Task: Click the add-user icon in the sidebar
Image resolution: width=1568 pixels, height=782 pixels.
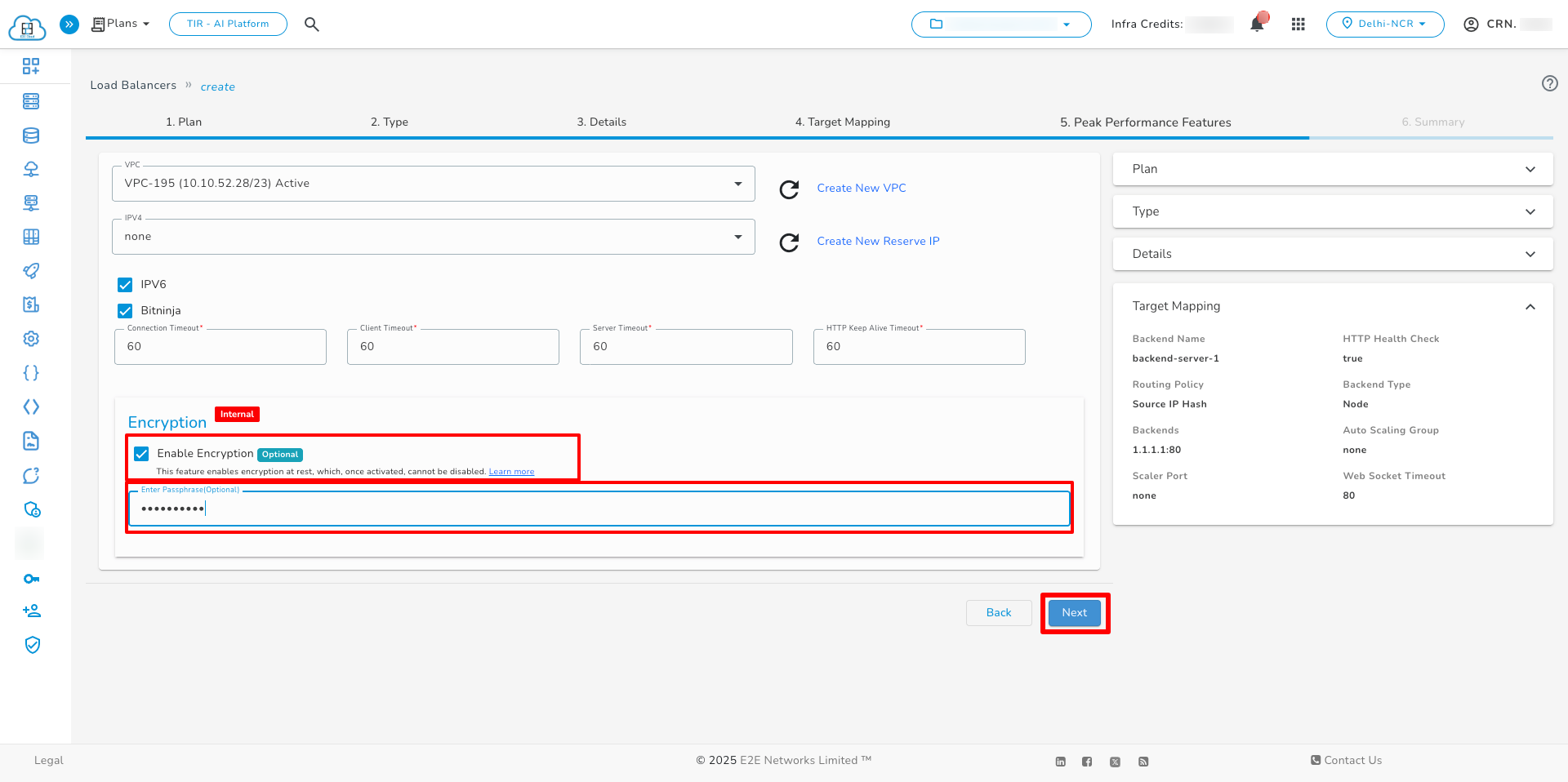Action: click(x=31, y=611)
